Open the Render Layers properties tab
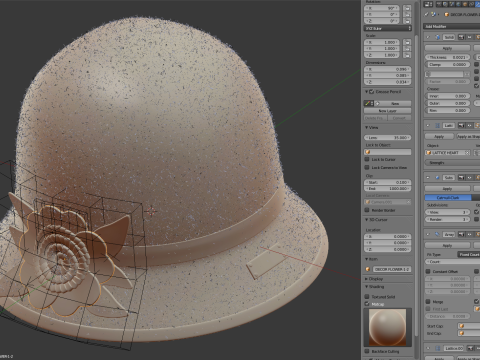The width and height of the screenshot is (480, 360). (445, 4)
